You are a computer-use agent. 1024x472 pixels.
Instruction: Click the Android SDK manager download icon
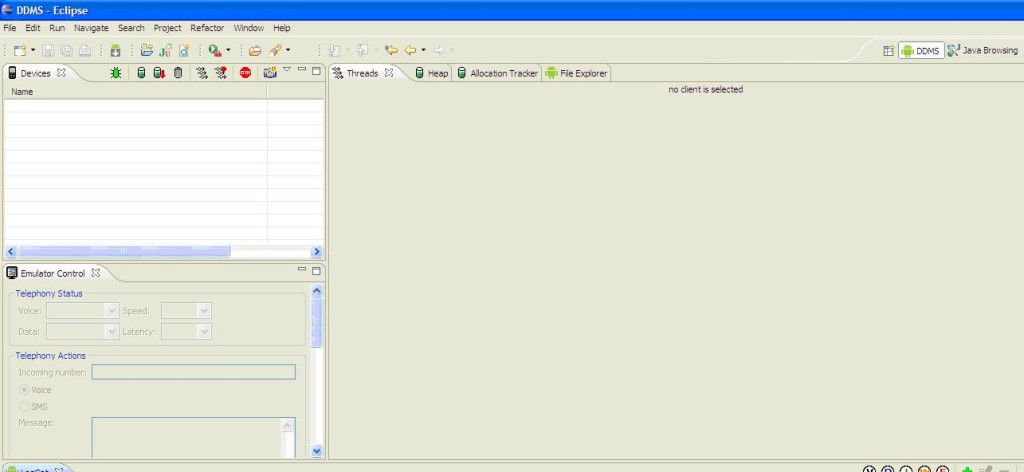tap(116, 50)
